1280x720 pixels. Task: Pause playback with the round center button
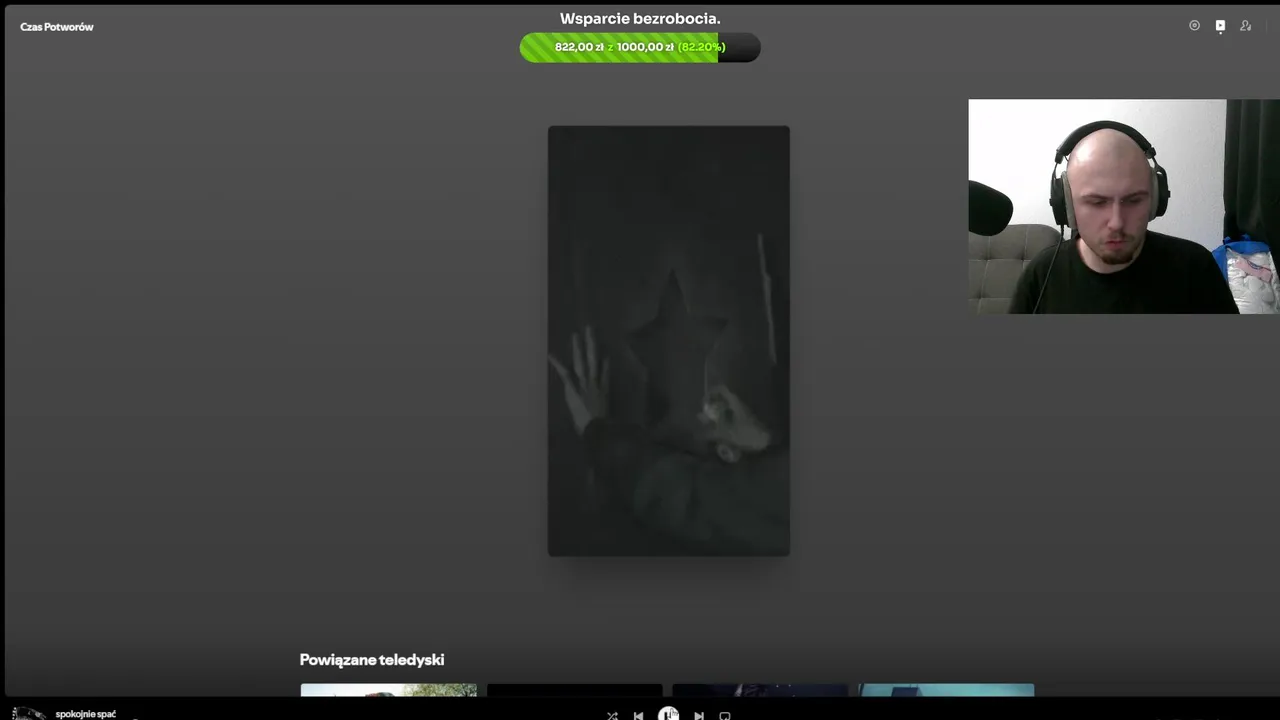(668, 714)
